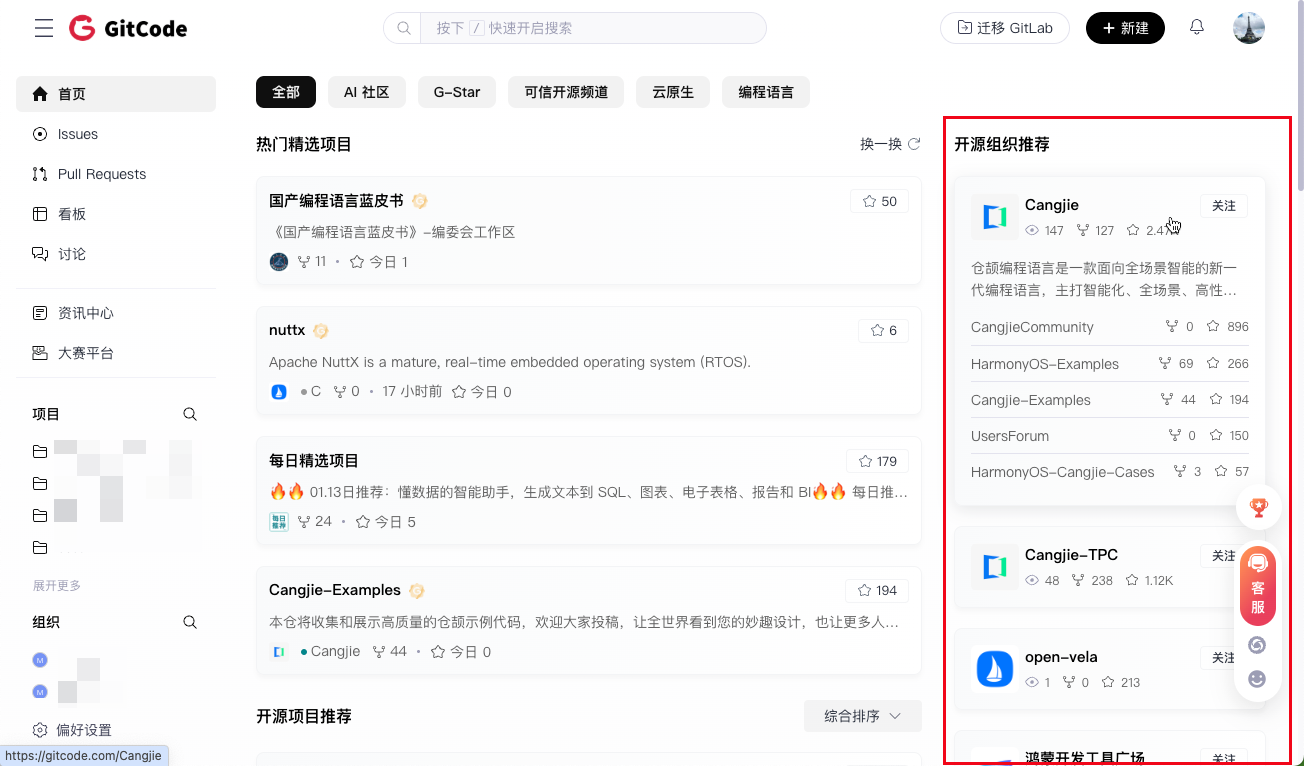Screen dimensions: 1304x766
Task: Open the 综合排序 sort dropdown
Action: click(862, 716)
